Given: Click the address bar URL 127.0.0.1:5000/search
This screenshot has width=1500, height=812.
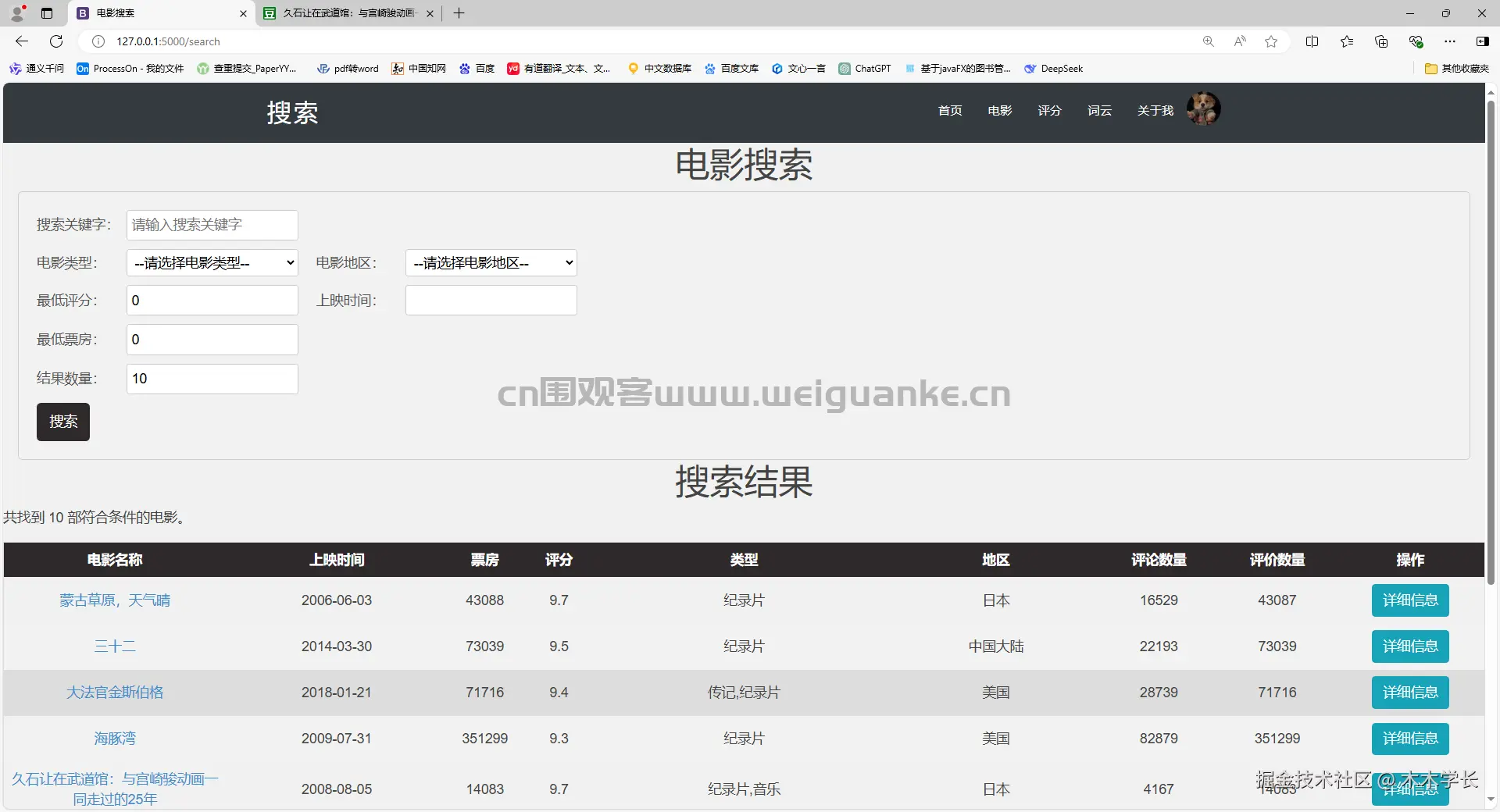Looking at the screenshot, I should pyautogui.click(x=168, y=41).
